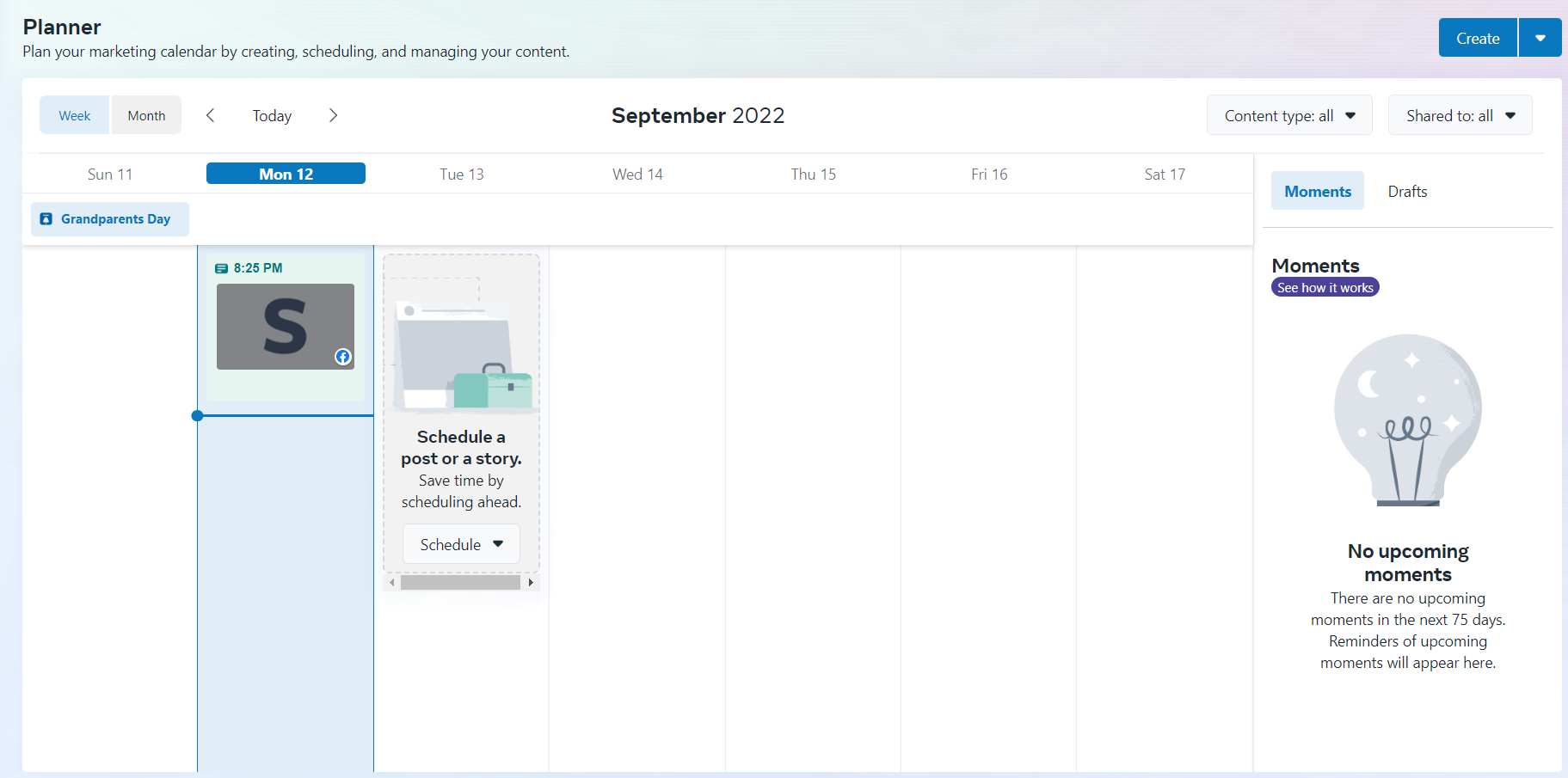This screenshot has height=778, width=1568.
Task: Switch the calendar to Month view
Action: point(146,114)
